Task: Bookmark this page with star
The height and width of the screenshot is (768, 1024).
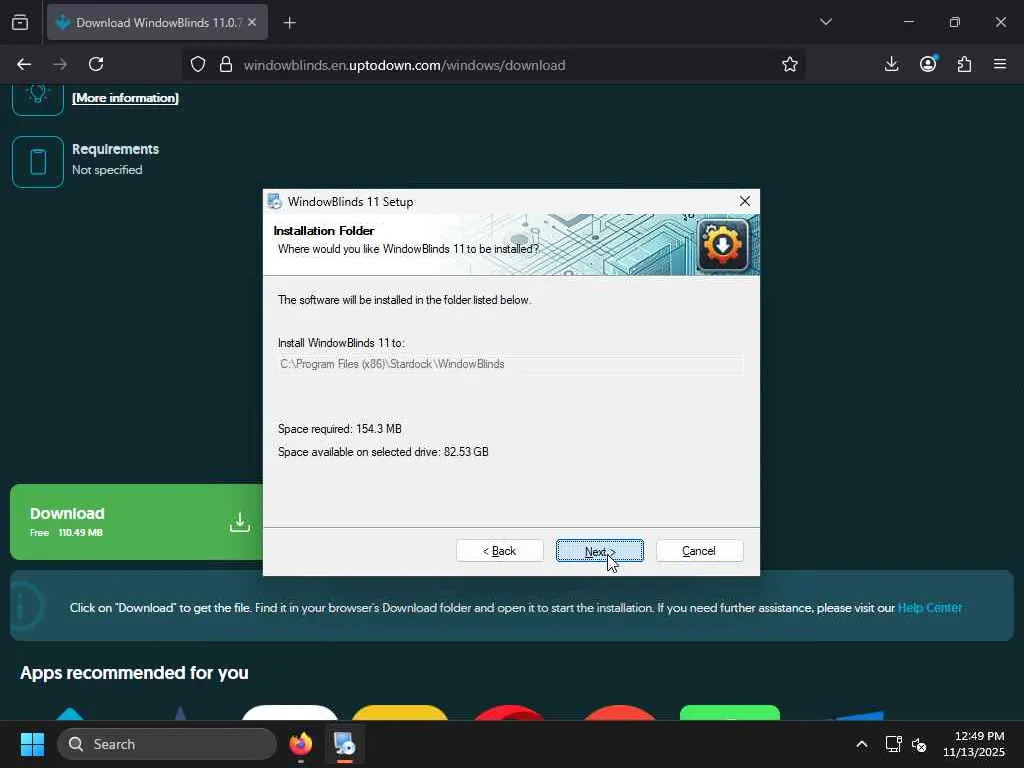Action: (x=790, y=65)
